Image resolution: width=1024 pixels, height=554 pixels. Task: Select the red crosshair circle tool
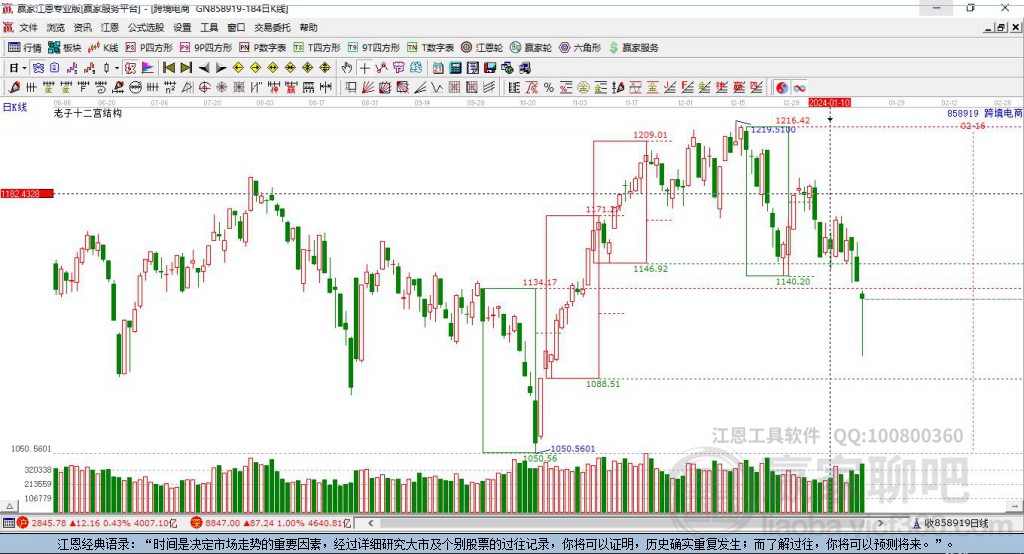point(204,87)
